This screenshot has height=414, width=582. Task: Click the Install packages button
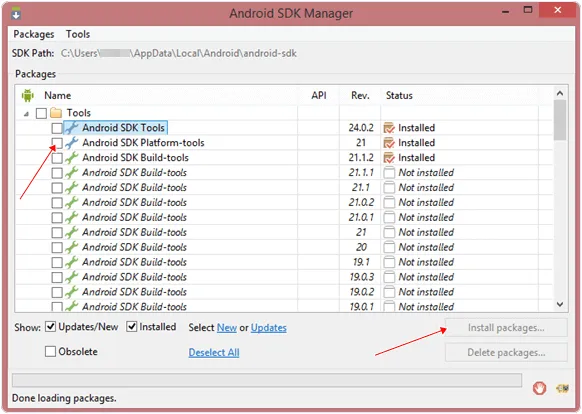(506, 327)
